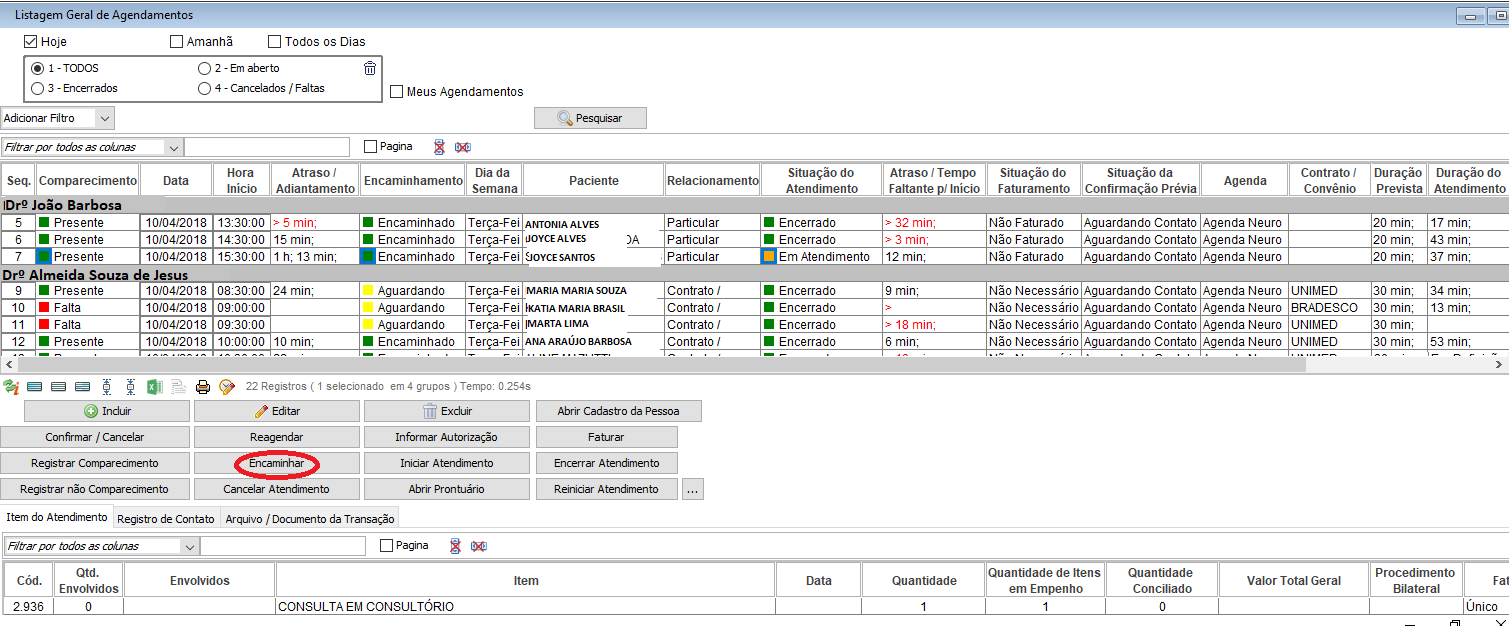Open the Arquivo / Documento da Transação tab

coord(310,518)
